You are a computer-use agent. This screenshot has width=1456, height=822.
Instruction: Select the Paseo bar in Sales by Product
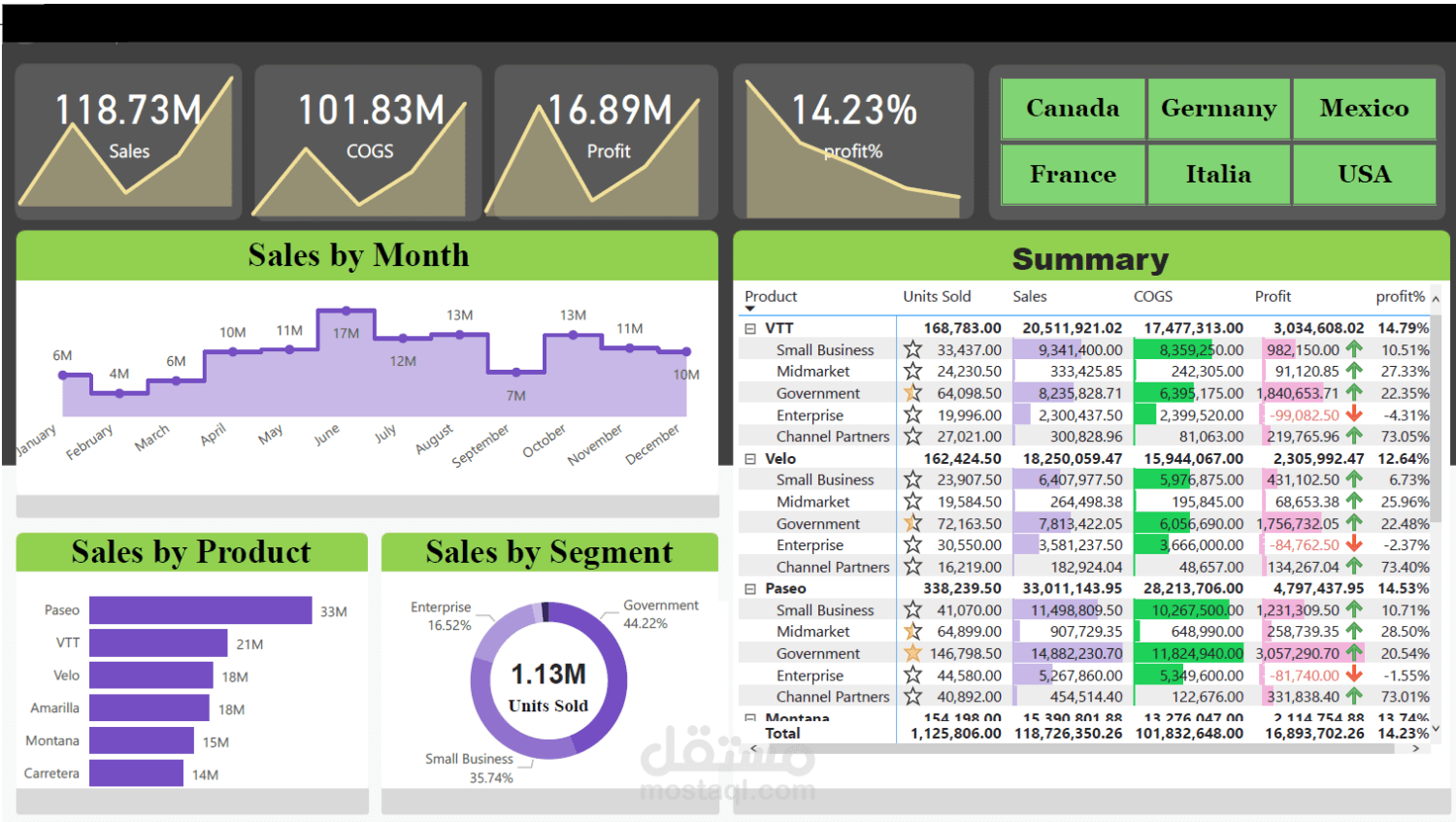point(201,610)
